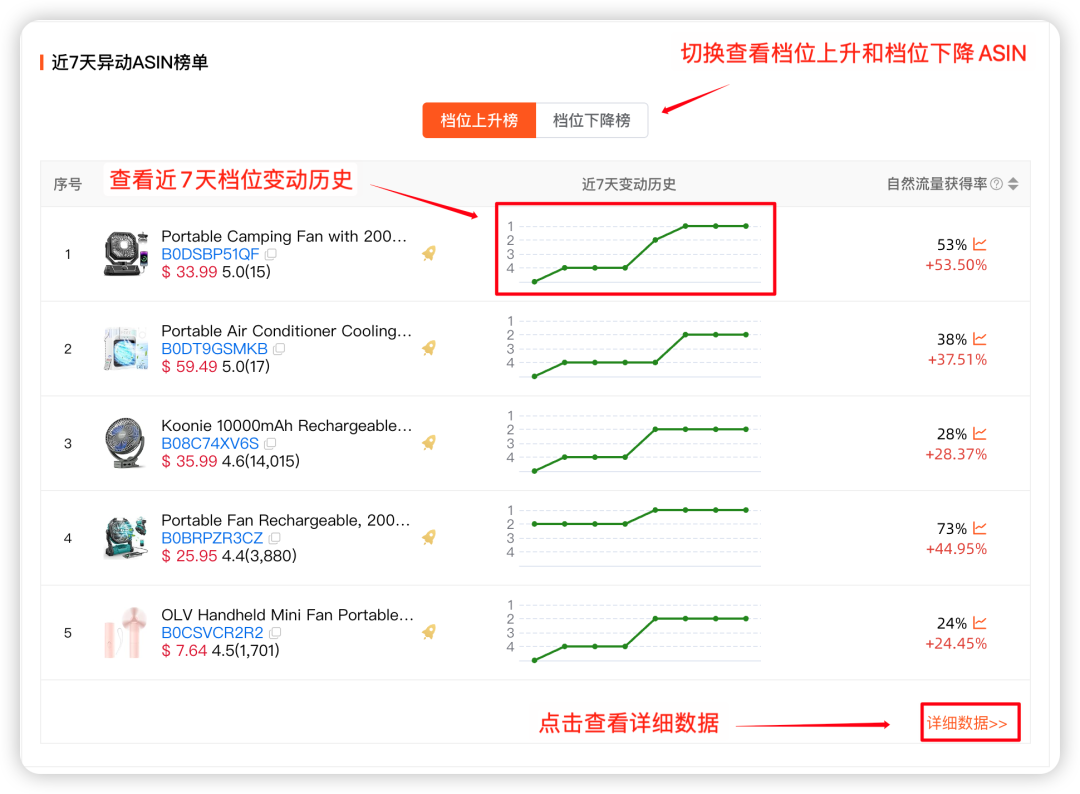
Task: Click the rocket icon on the Koonie fan row
Action: point(428,443)
